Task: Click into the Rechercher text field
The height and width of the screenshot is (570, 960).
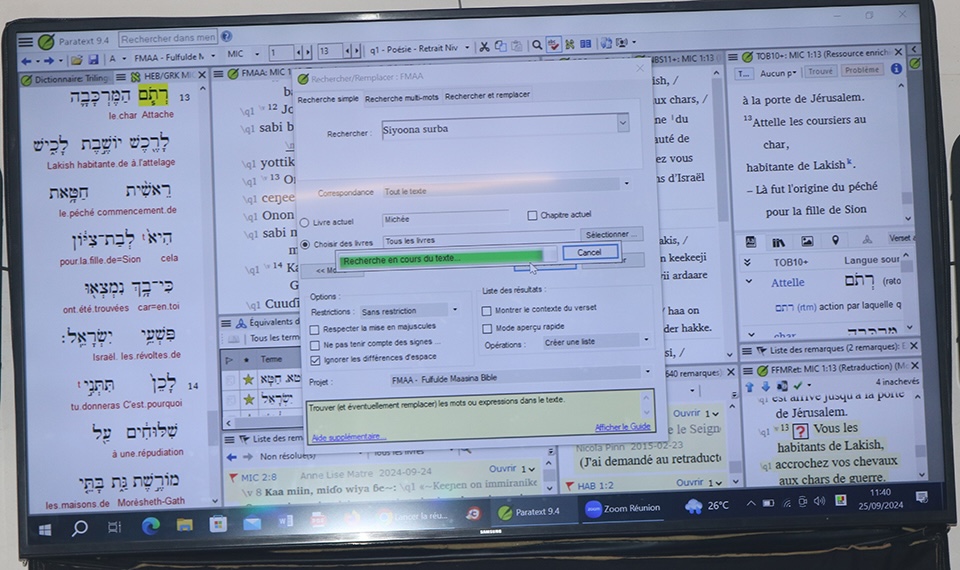Action: pyautogui.click(x=499, y=129)
